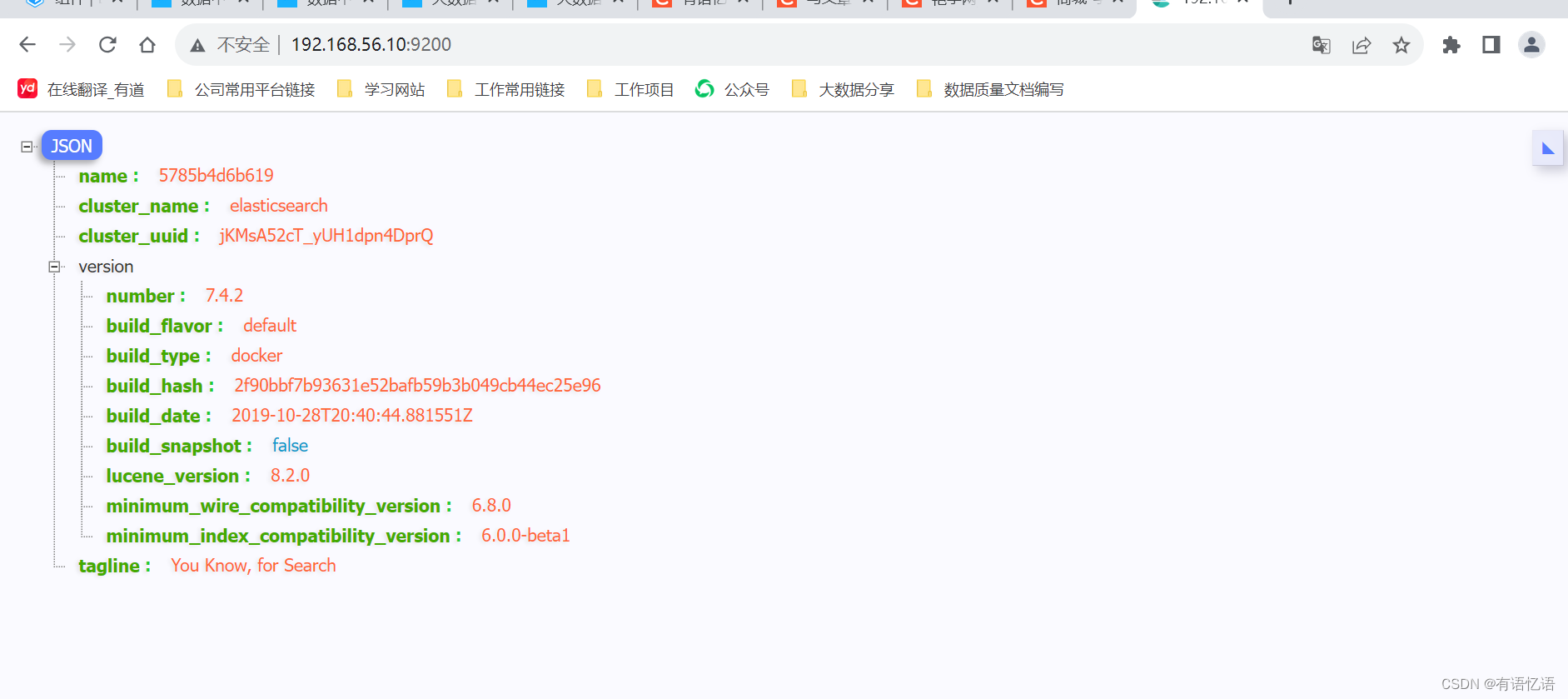The image size is (1568, 699).
Task: Select the version node label
Action: 106,267
